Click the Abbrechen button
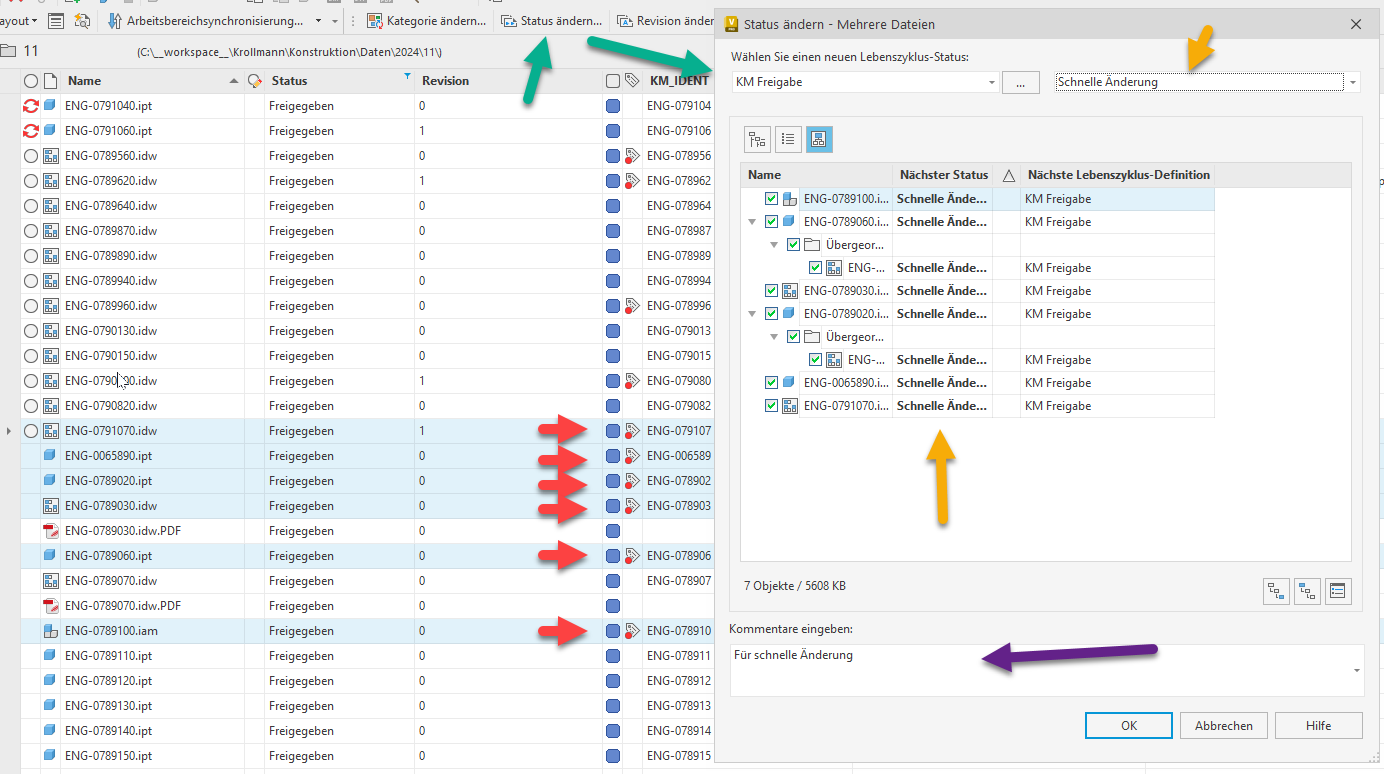 point(1224,726)
